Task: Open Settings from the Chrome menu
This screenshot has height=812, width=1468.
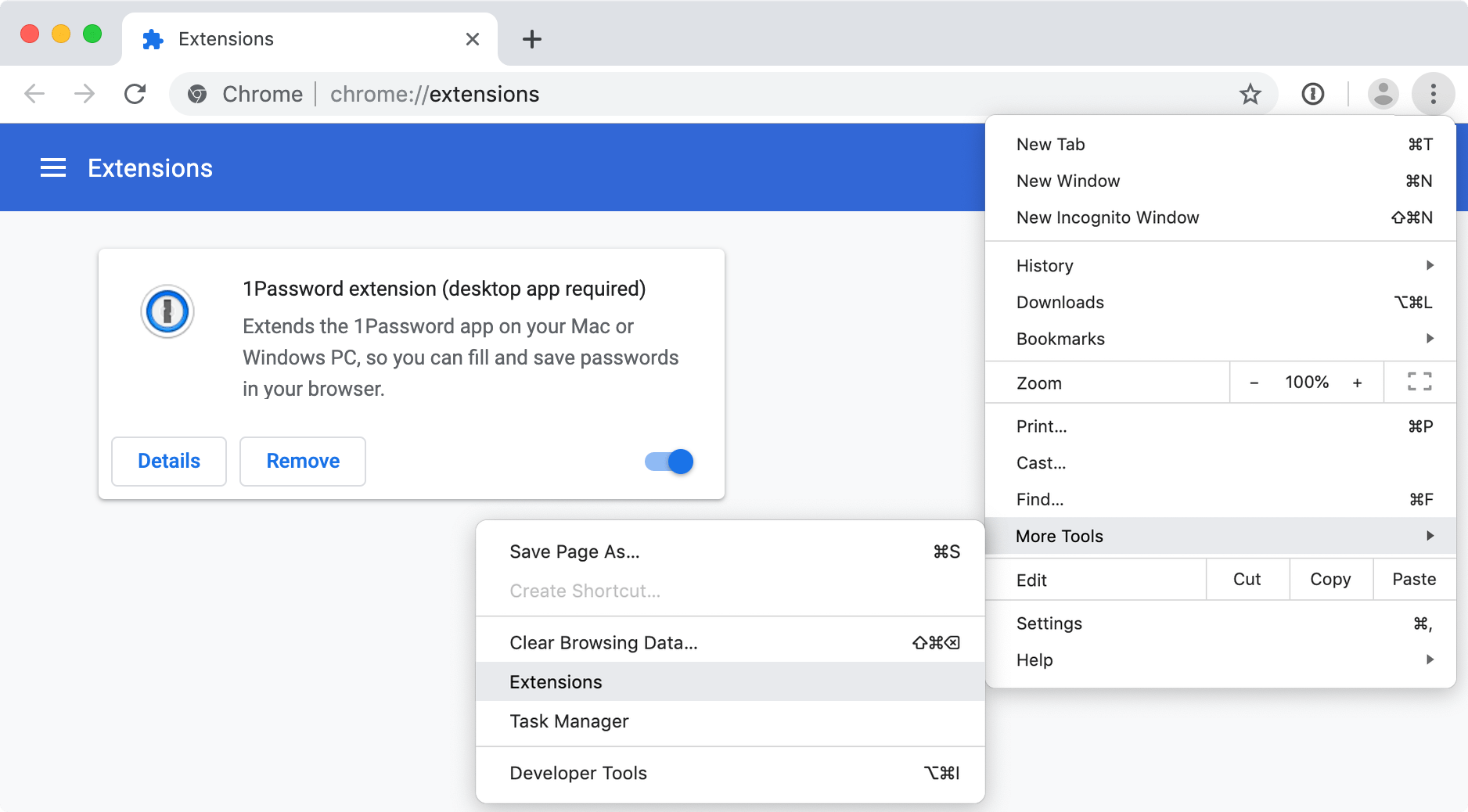Action: point(1221,623)
